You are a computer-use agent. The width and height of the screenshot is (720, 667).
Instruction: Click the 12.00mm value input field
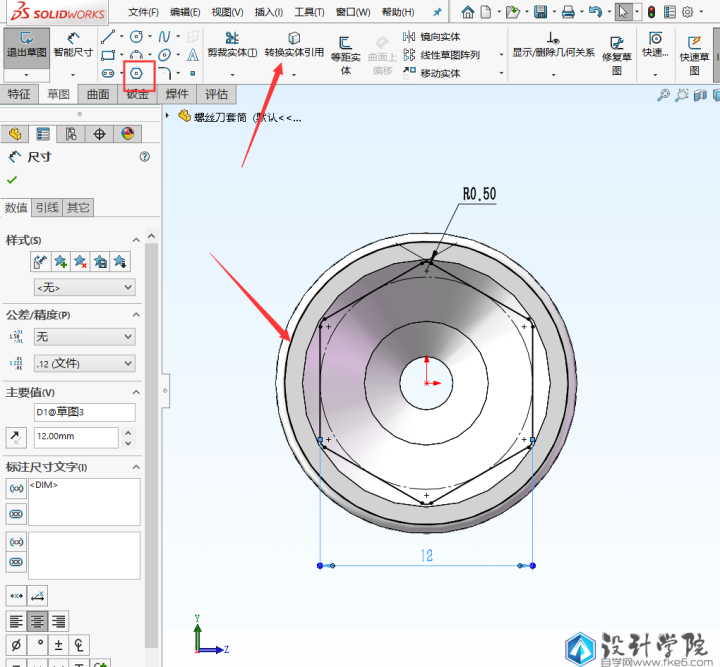tap(75, 437)
